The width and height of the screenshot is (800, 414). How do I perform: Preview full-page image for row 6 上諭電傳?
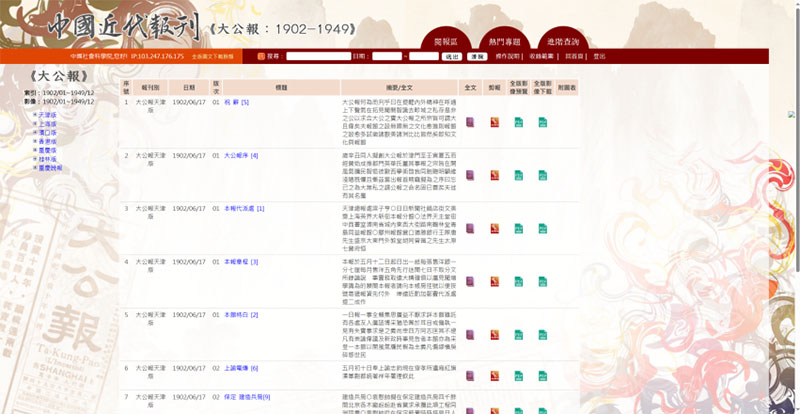coord(519,376)
